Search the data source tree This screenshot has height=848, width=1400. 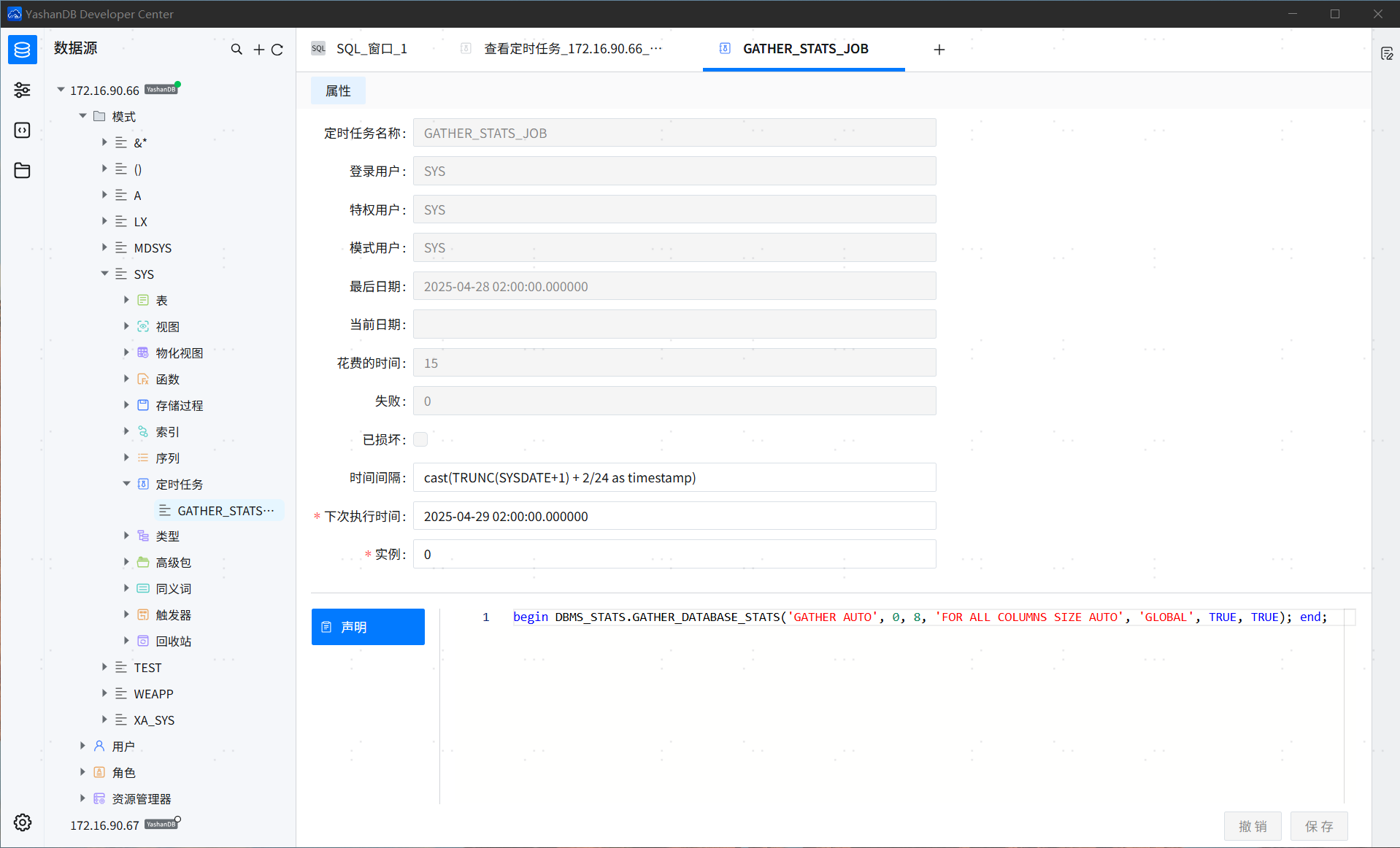[236, 49]
